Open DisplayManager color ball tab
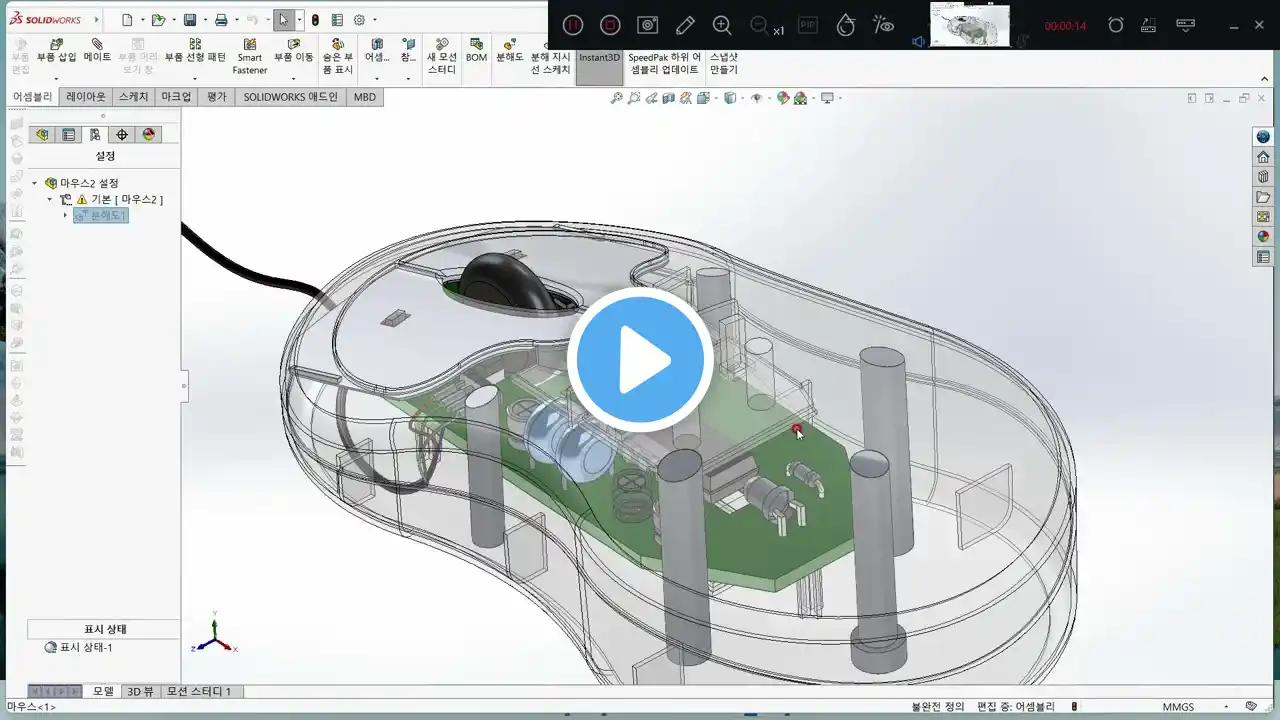 pyautogui.click(x=149, y=135)
